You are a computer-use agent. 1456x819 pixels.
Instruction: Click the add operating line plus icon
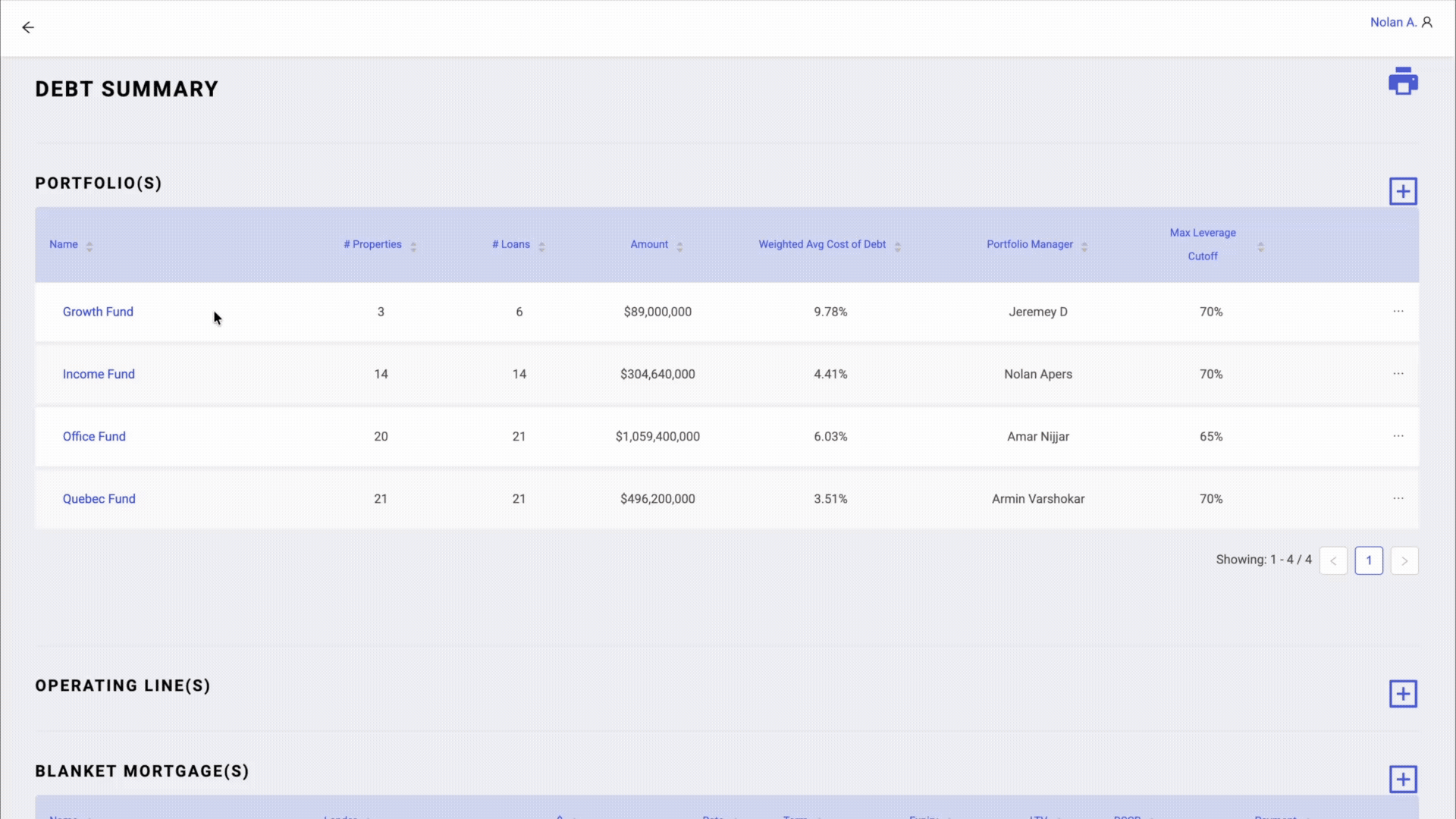(1402, 693)
